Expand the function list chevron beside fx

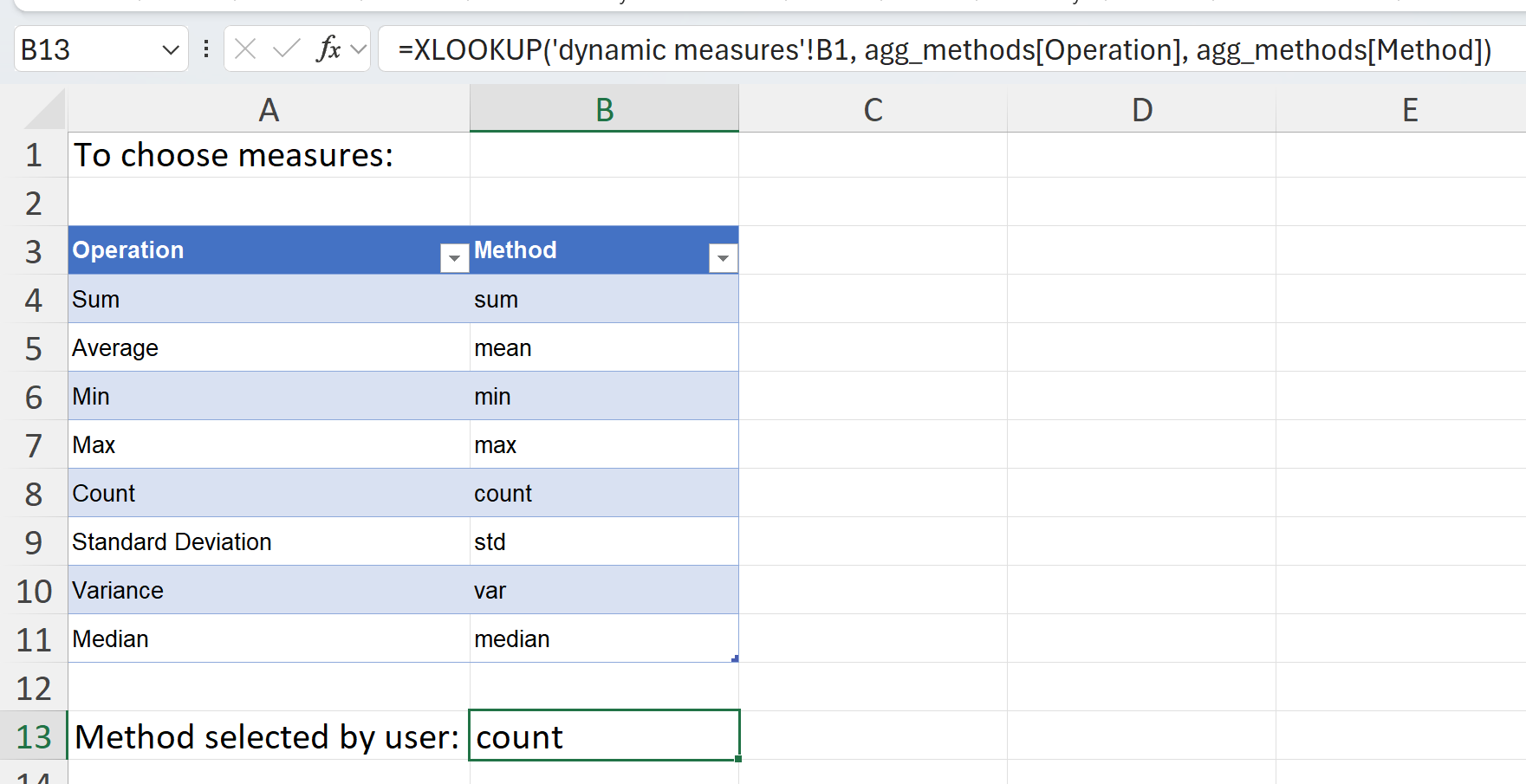click(358, 49)
